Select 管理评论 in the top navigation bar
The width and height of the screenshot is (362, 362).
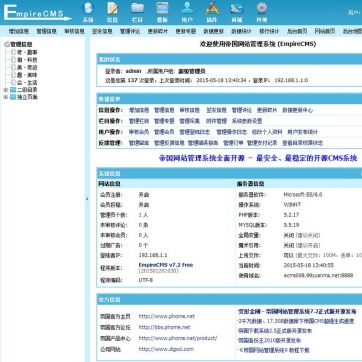(x=130, y=31)
